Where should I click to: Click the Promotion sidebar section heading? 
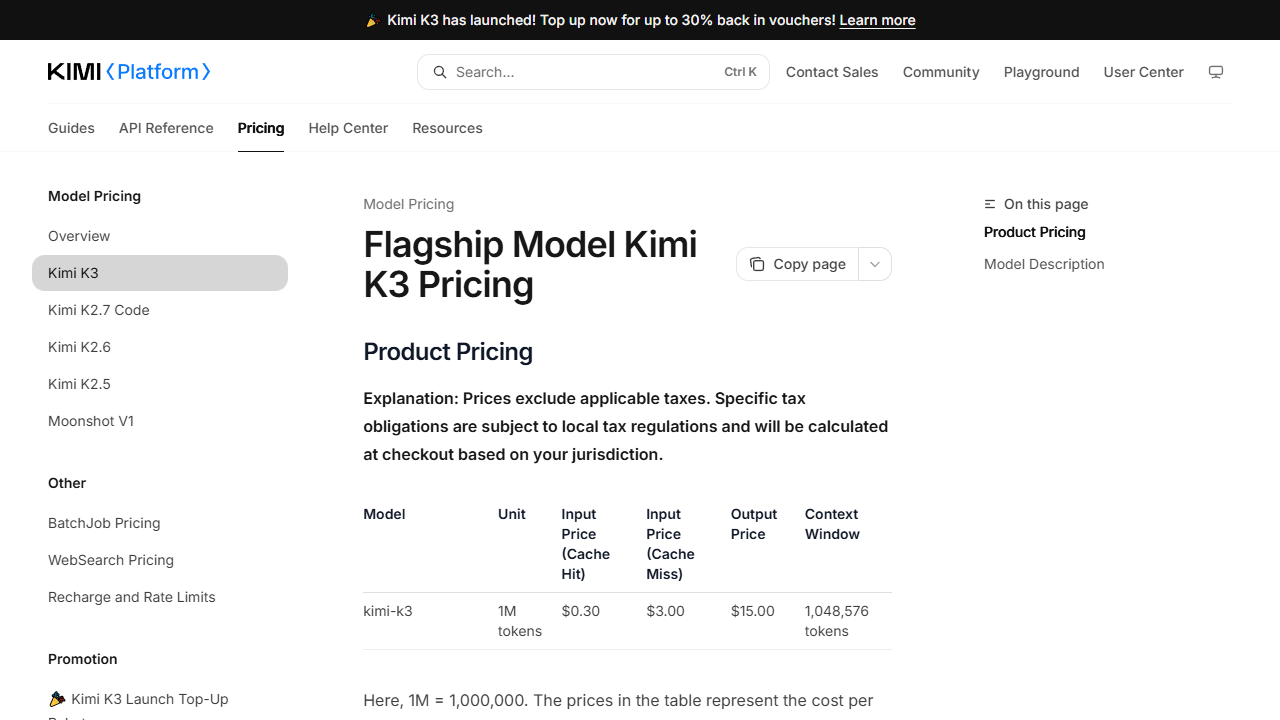(x=83, y=659)
